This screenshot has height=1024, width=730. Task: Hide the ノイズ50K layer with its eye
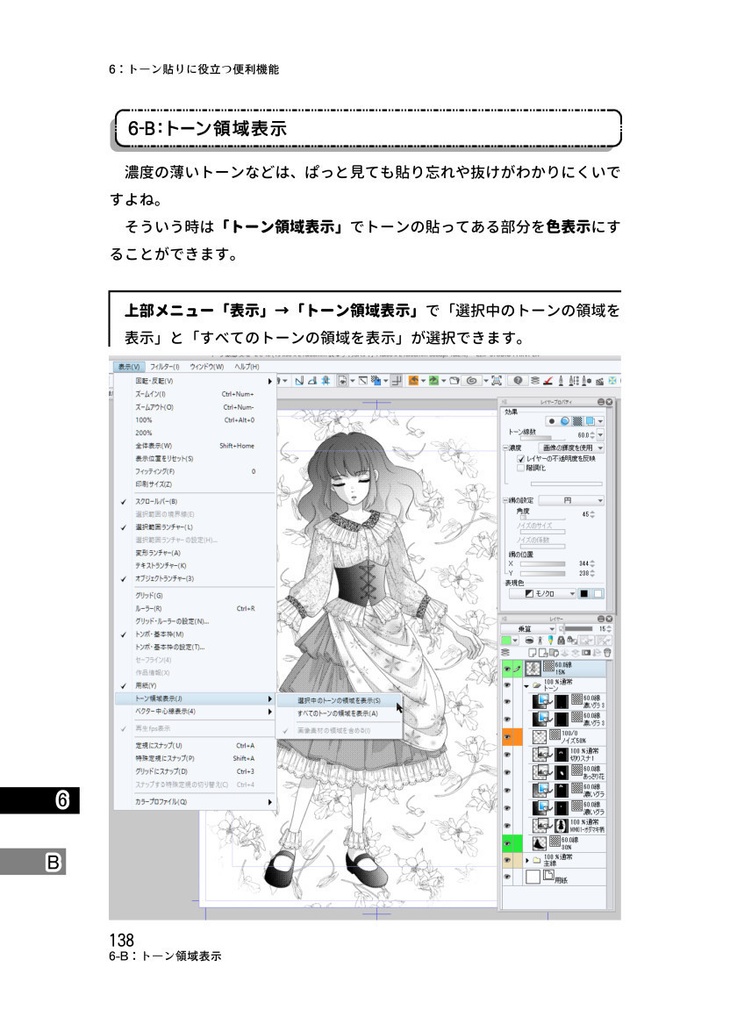(x=507, y=737)
